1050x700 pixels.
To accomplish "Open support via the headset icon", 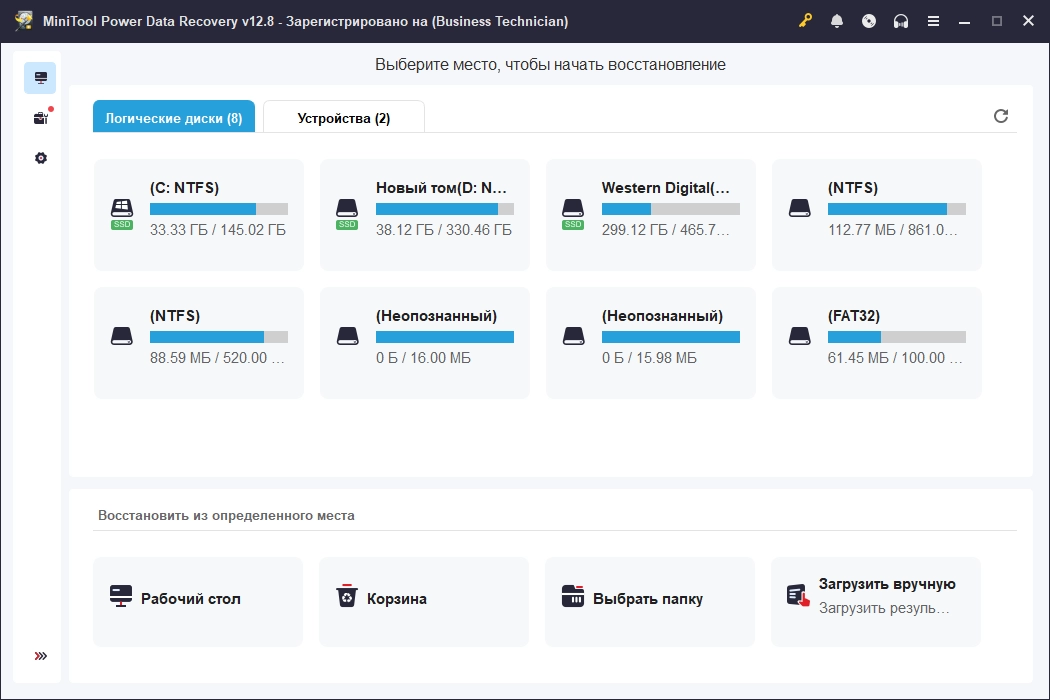I will pos(901,21).
